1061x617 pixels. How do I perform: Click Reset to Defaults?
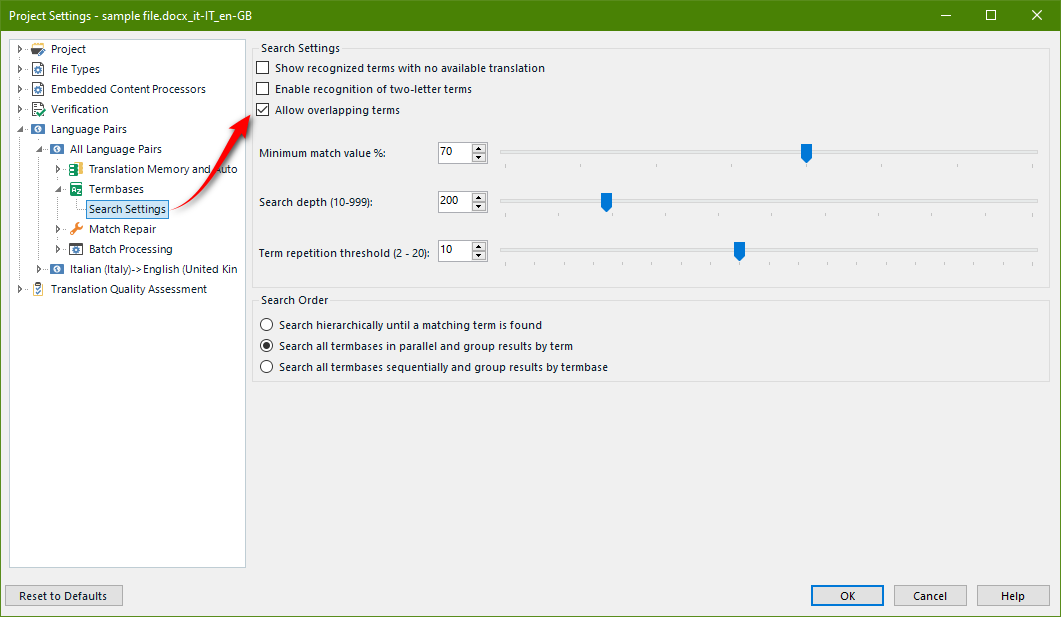pos(64,595)
